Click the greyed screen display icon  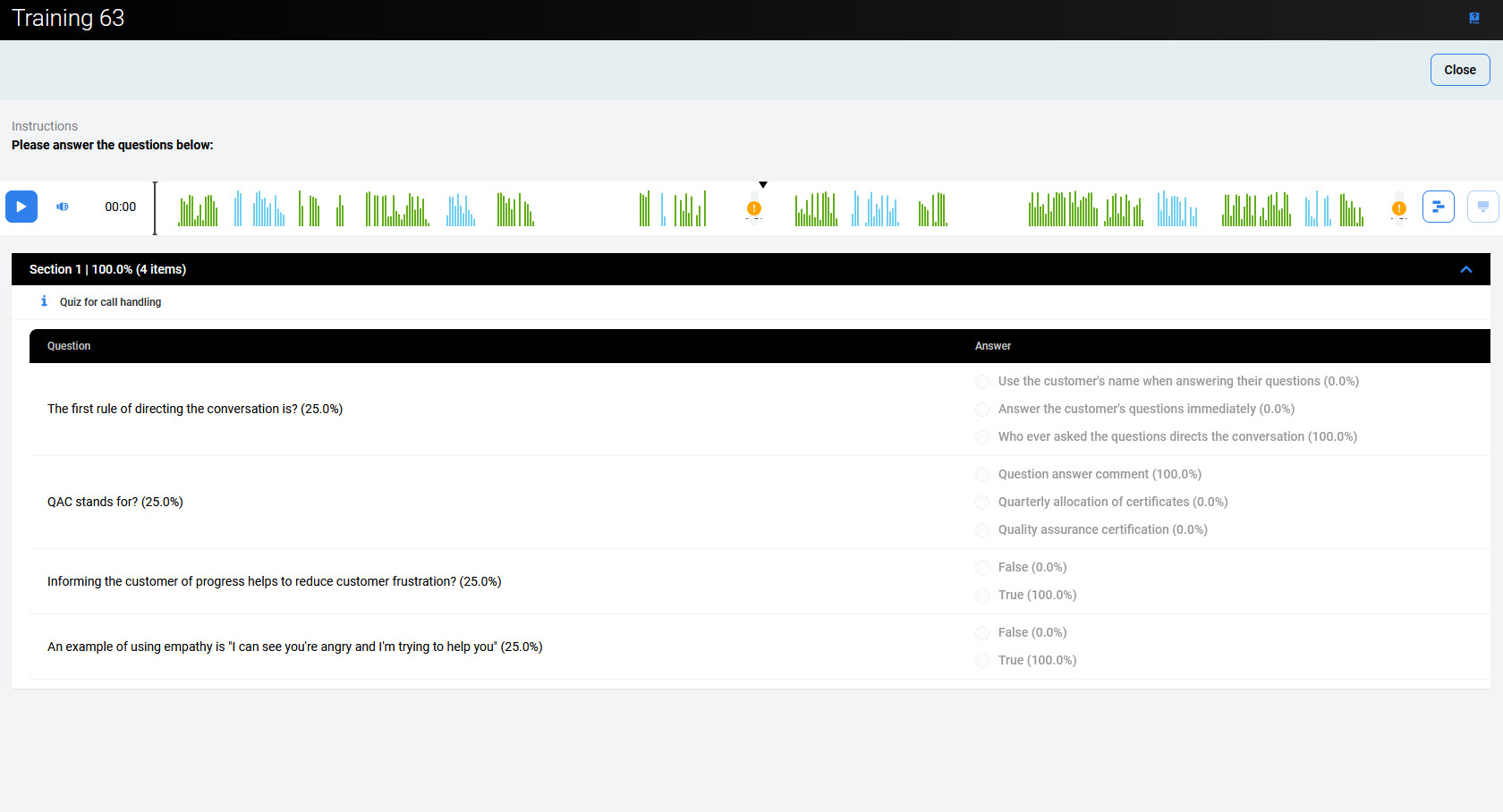coord(1482,207)
